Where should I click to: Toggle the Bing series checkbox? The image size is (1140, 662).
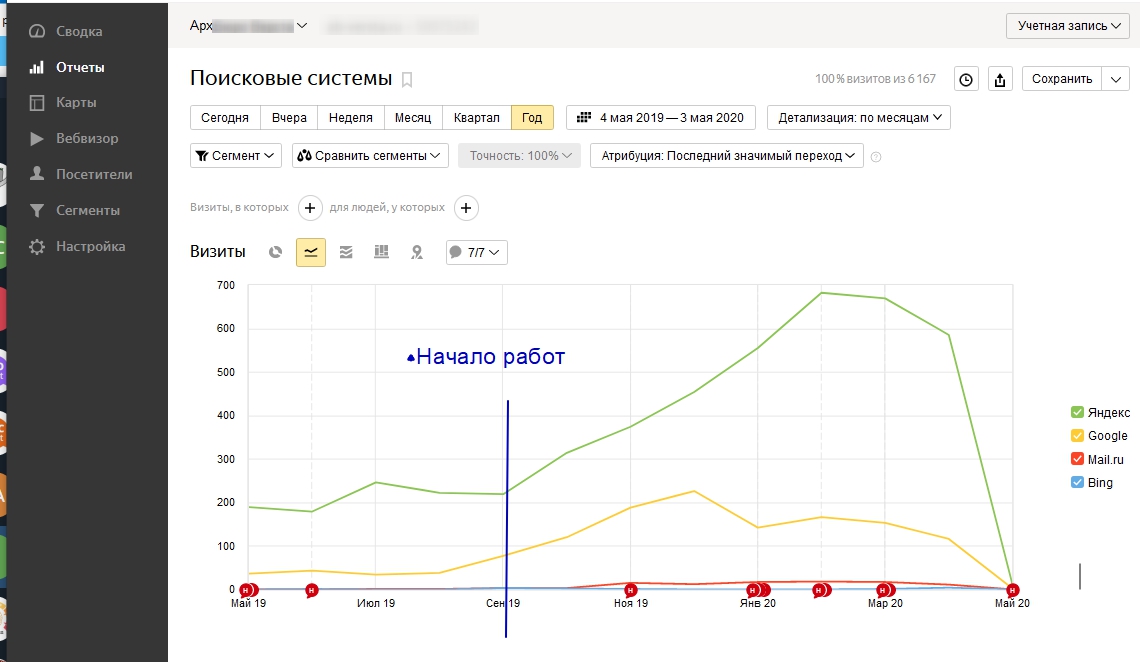[x=1077, y=483]
